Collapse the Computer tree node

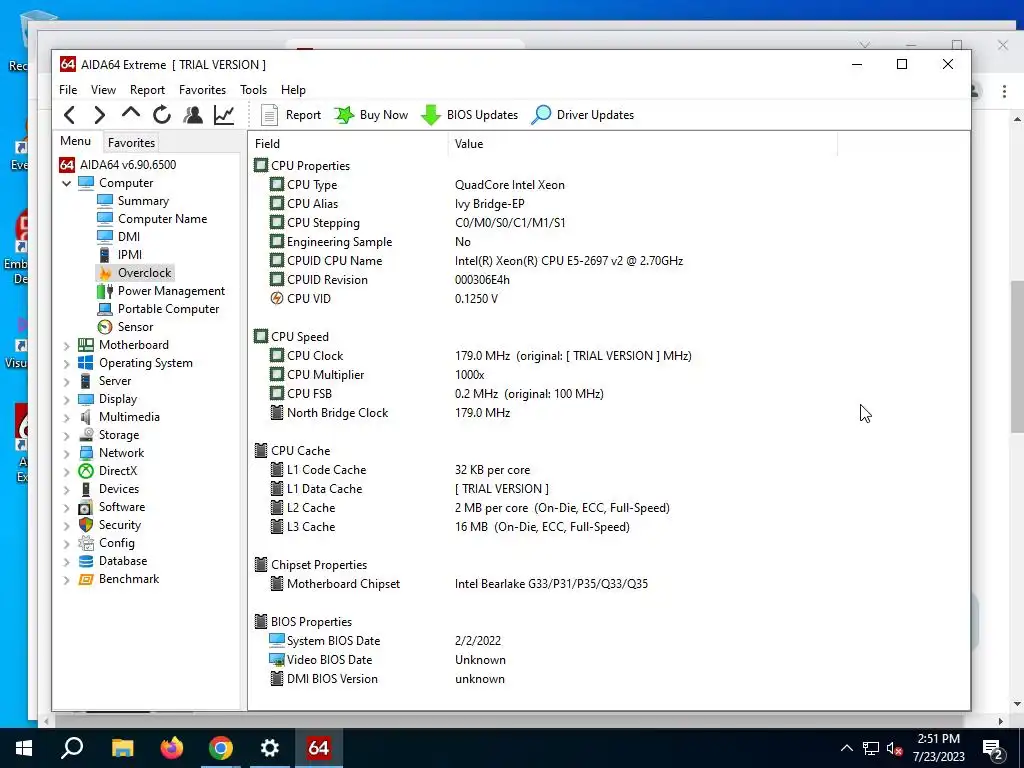point(67,184)
